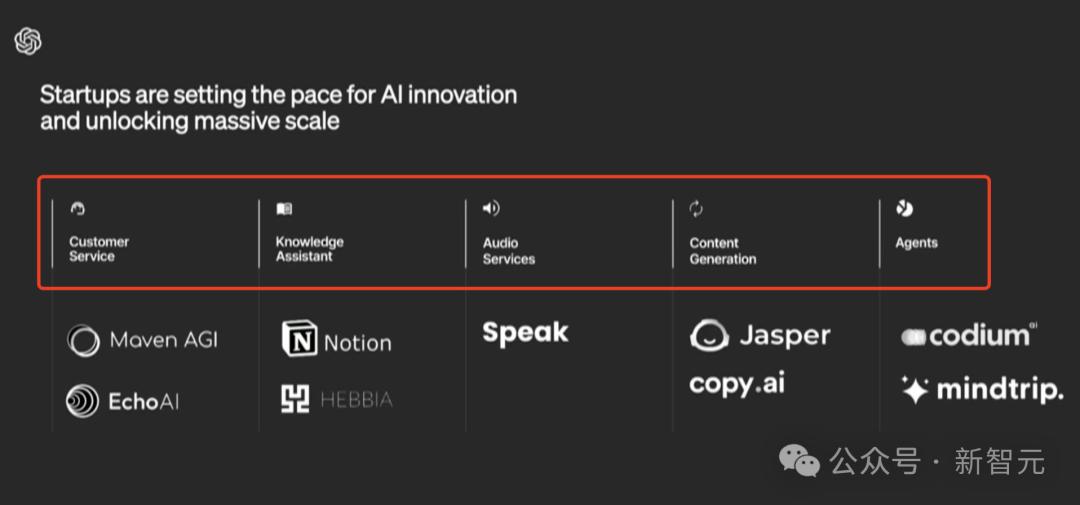This screenshot has height=505, width=1080.
Task: Open the codium startup wordmark
Action: 968,337
